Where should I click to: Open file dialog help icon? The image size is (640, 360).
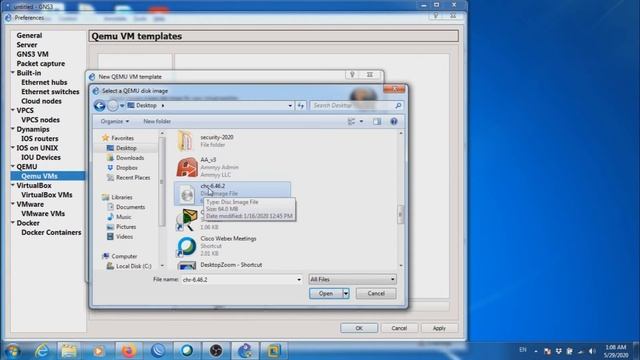pyautogui.click(x=393, y=122)
